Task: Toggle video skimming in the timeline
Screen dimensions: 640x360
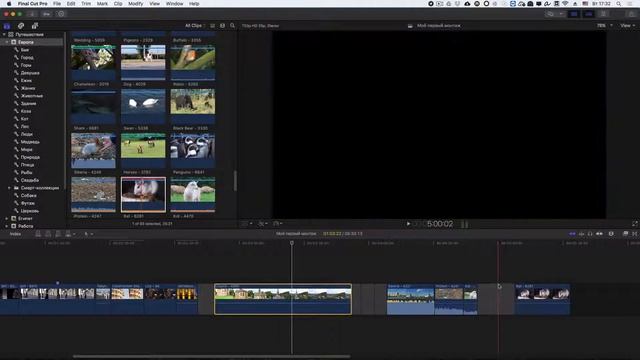Action: [572, 234]
